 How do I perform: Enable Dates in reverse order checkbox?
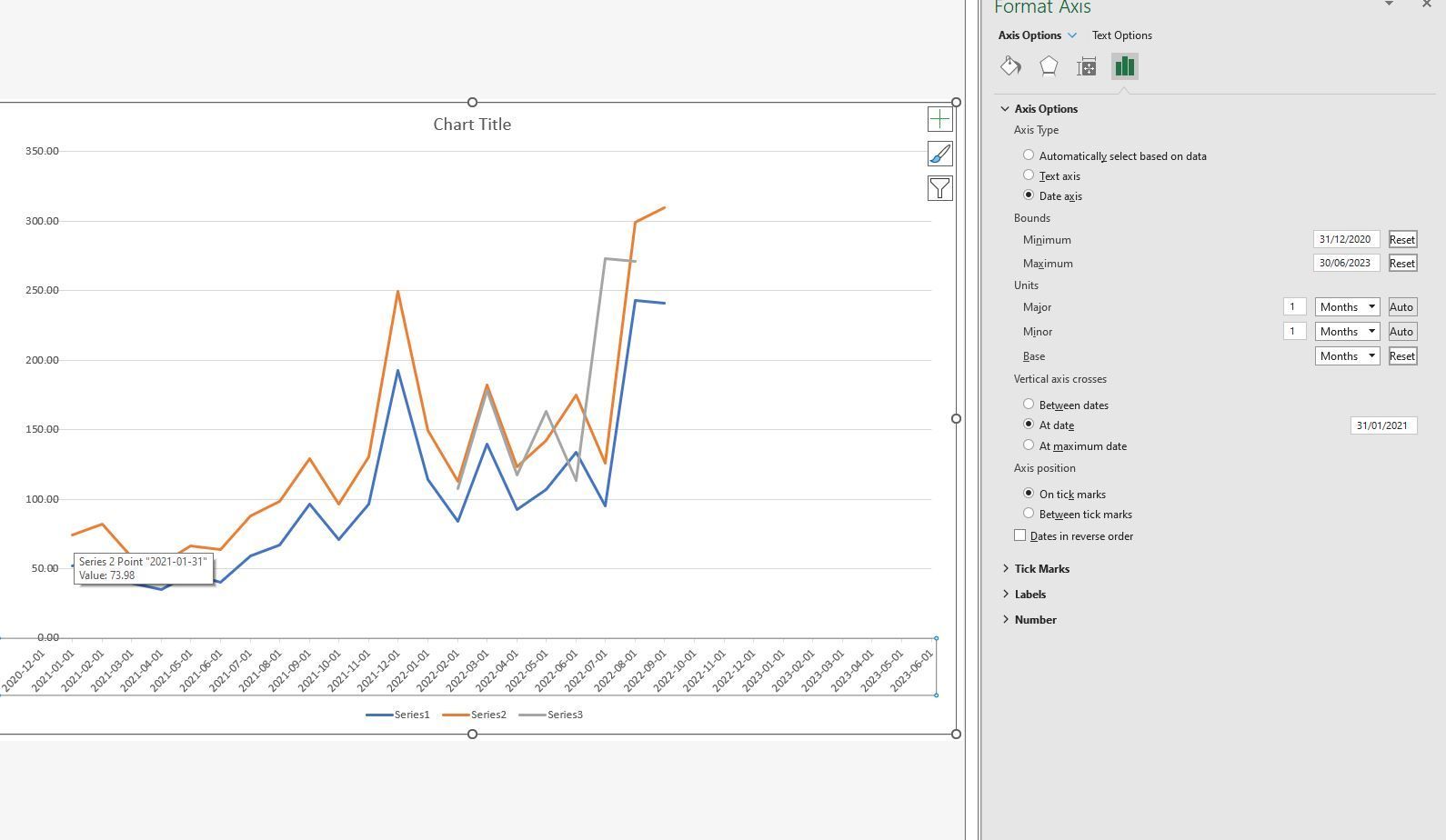click(1020, 535)
